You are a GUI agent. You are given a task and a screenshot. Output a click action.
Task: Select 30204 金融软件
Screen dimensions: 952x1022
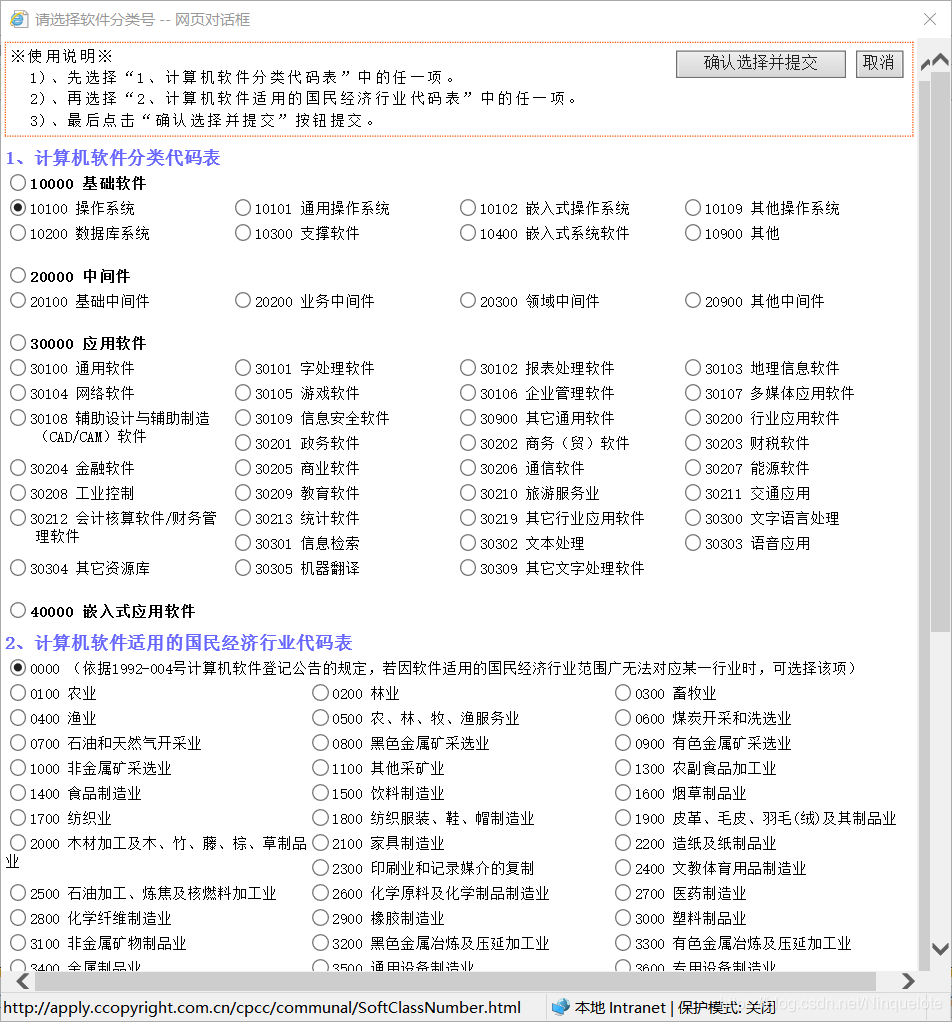tap(17, 468)
